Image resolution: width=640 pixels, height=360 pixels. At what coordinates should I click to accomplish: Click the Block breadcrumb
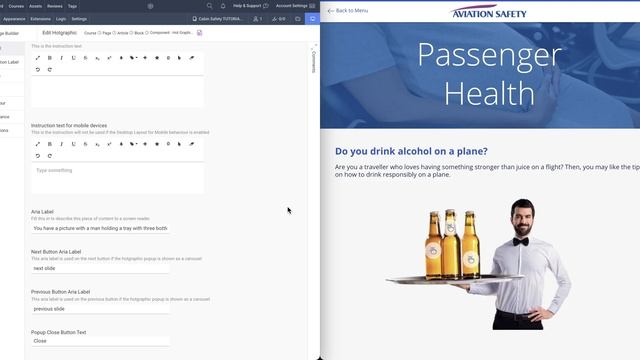coord(139,33)
